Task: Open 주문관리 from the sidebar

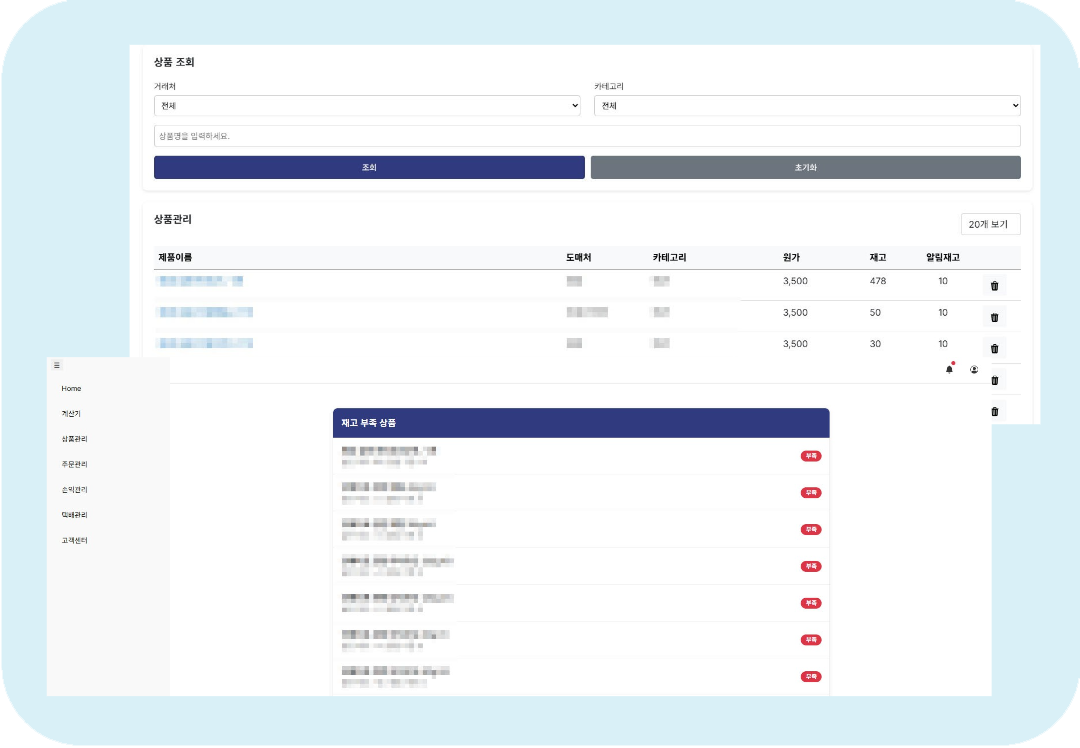Action: pyautogui.click(x=75, y=465)
